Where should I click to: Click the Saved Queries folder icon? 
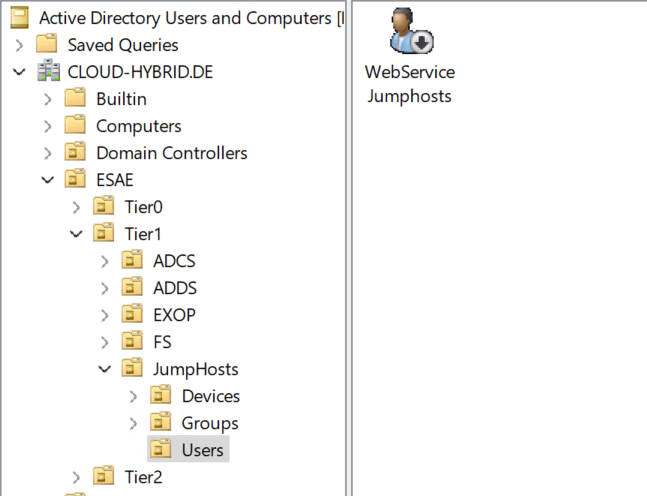point(46,45)
